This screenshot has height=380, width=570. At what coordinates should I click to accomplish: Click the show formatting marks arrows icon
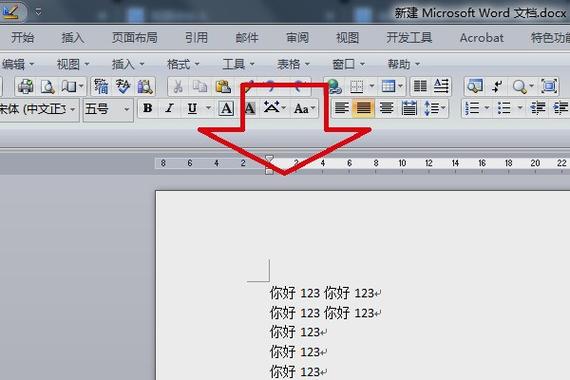click(x=497, y=86)
